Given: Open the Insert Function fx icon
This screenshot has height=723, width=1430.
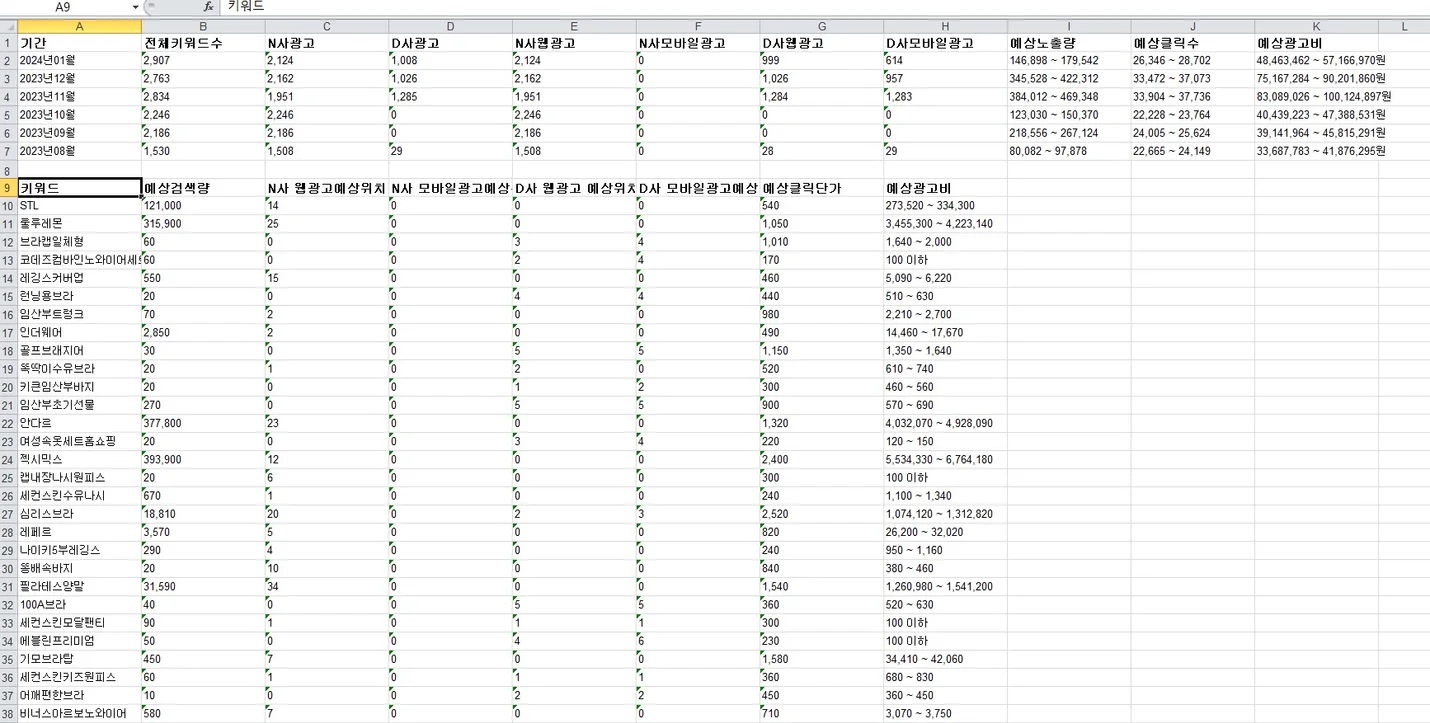Looking at the screenshot, I should [x=208, y=7].
